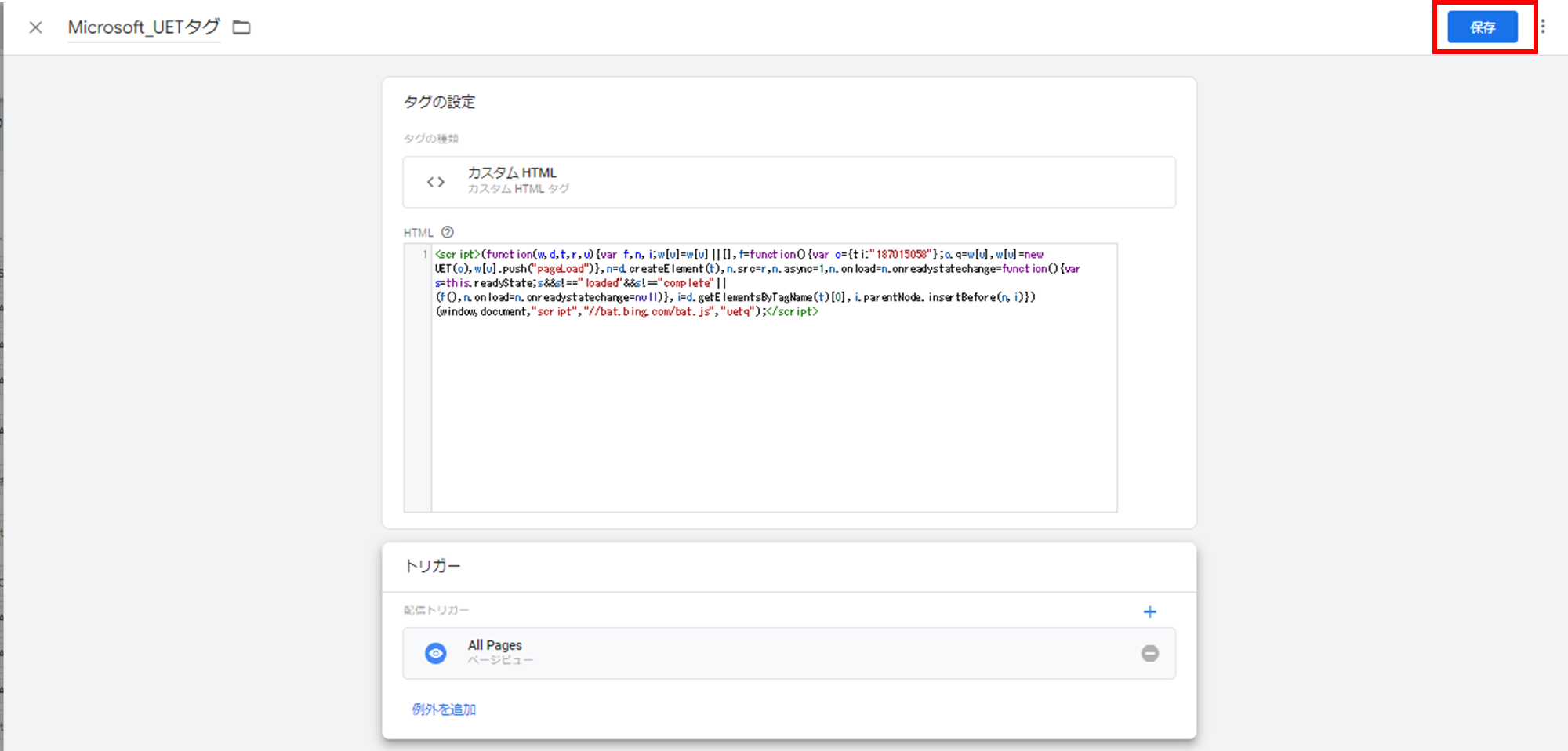The width and height of the screenshot is (1568, 751).
Task: Remove the All Pages trigger with the minus icon
Action: coord(1149,653)
